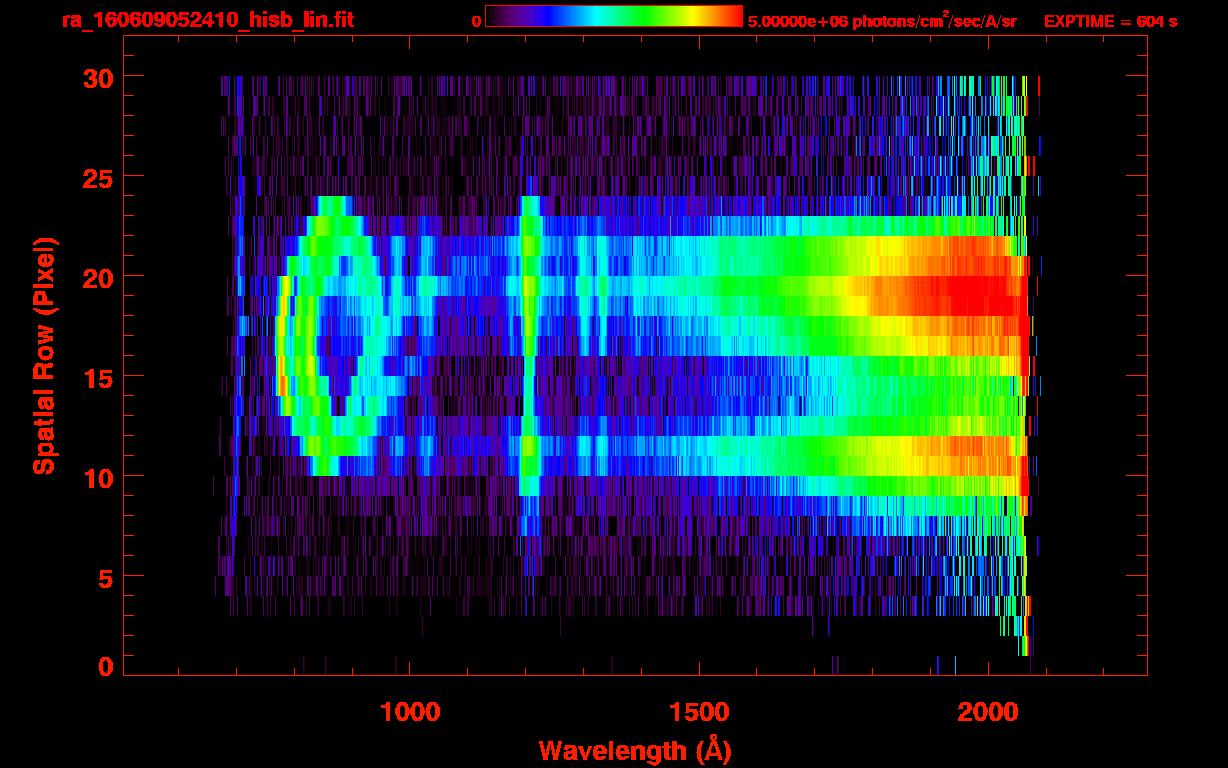Click the EXPTIME = 604 s text
Viewport: 1228px width, 768px height.
coord(1110,21)
